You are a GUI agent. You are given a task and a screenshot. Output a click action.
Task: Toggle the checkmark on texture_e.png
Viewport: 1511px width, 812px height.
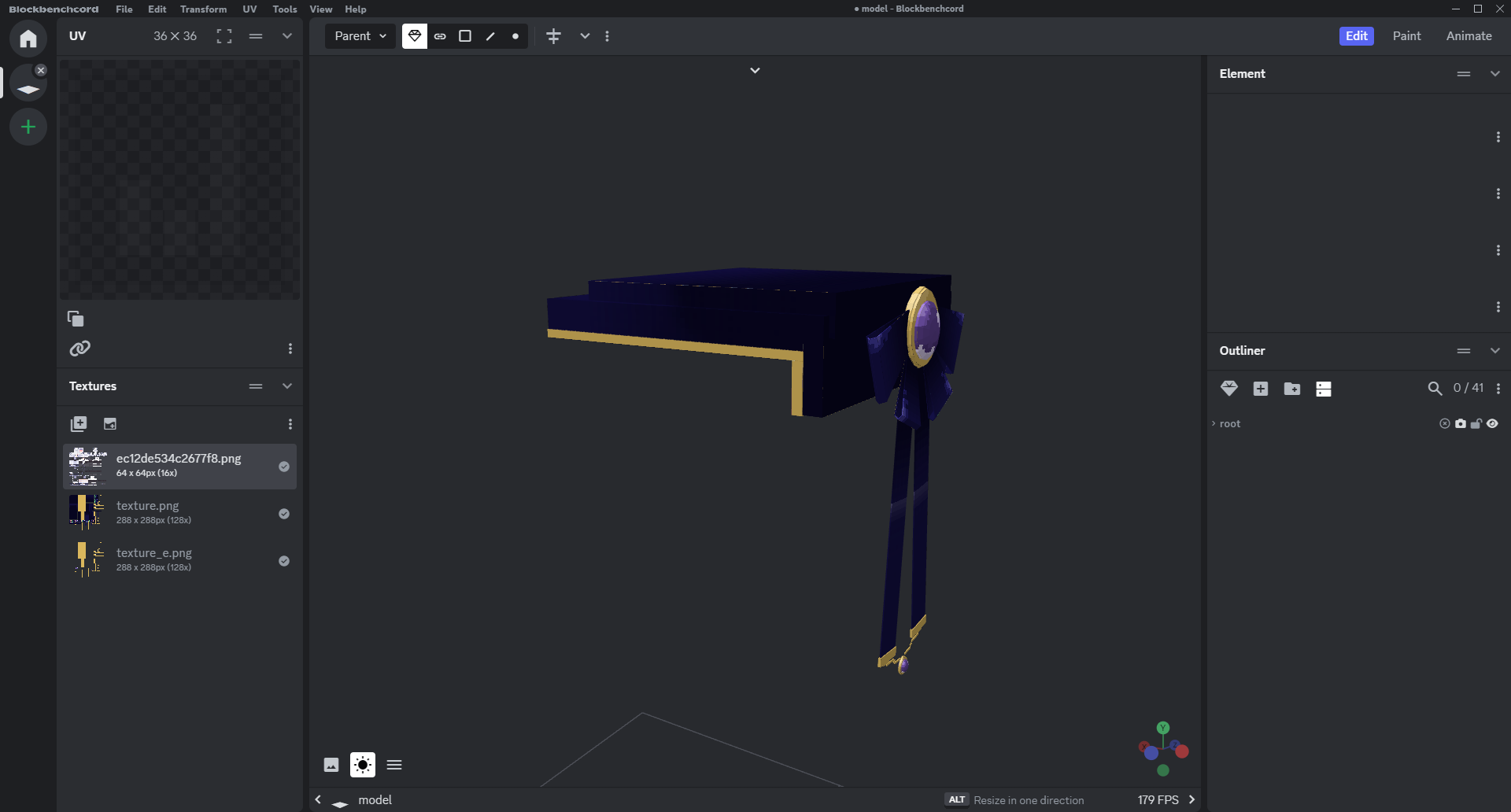click(284, 561)
